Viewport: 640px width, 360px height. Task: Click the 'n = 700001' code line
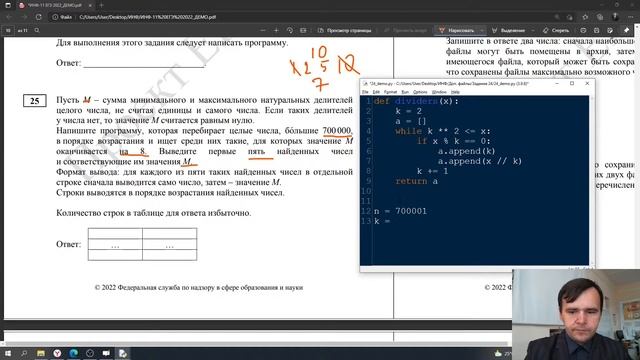(x=400, y=211)
